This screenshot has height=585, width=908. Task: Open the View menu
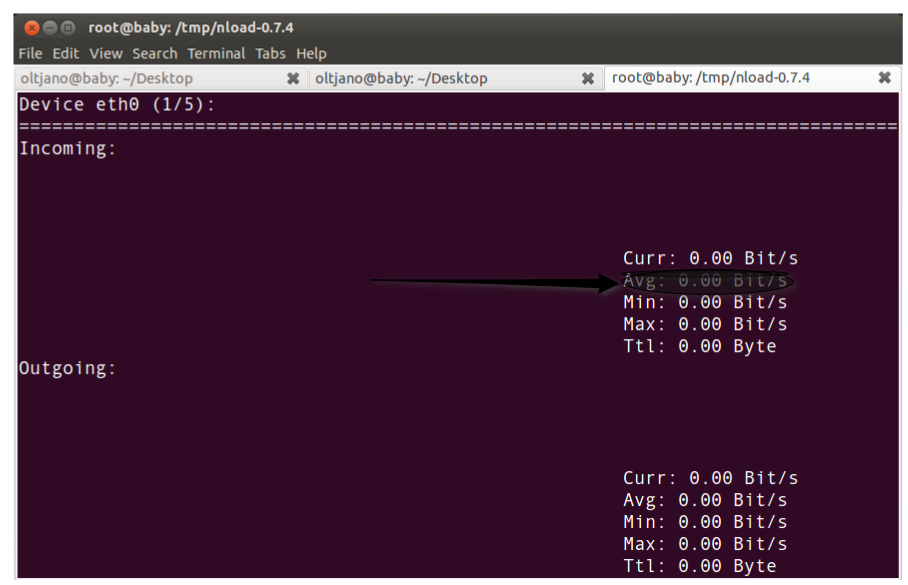(105, 53)
